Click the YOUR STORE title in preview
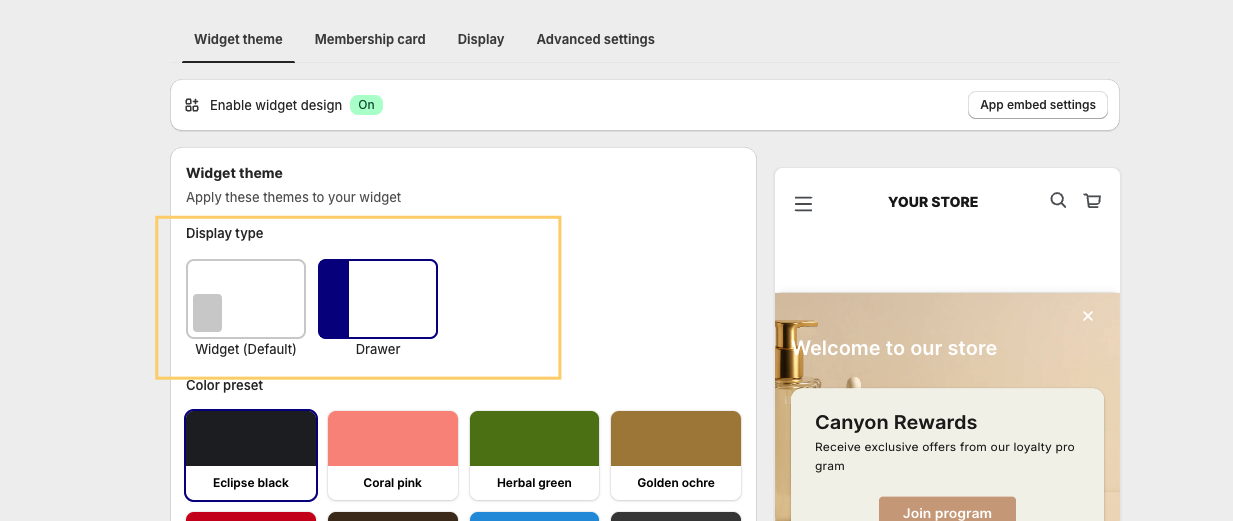The height and width of the screenshot is (521, 1233). 933,202
